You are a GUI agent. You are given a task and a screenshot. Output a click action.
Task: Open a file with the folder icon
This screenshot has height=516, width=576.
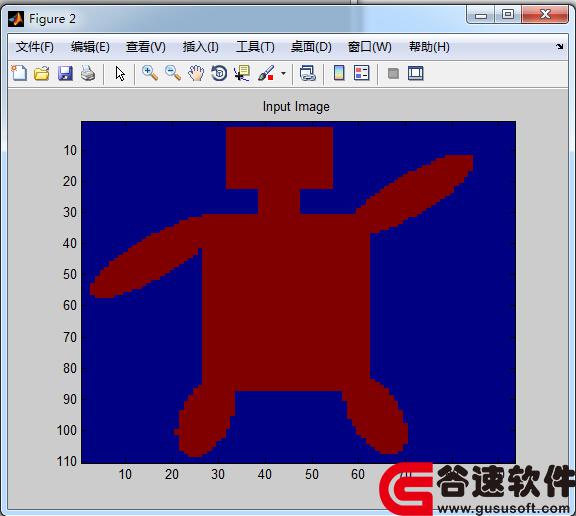(x=42, y=73)
